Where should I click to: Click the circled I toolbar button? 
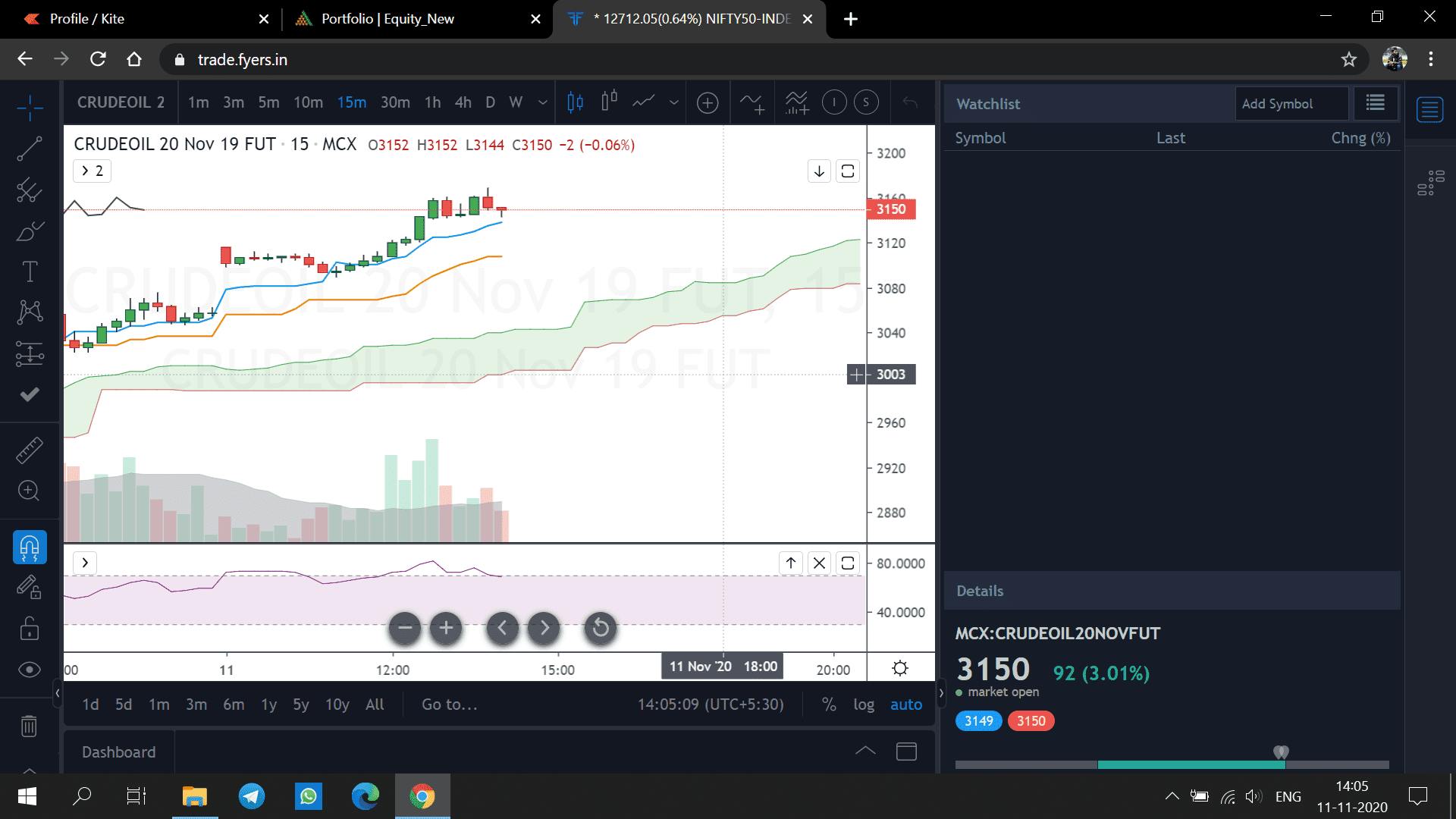[x=834, y=102]
